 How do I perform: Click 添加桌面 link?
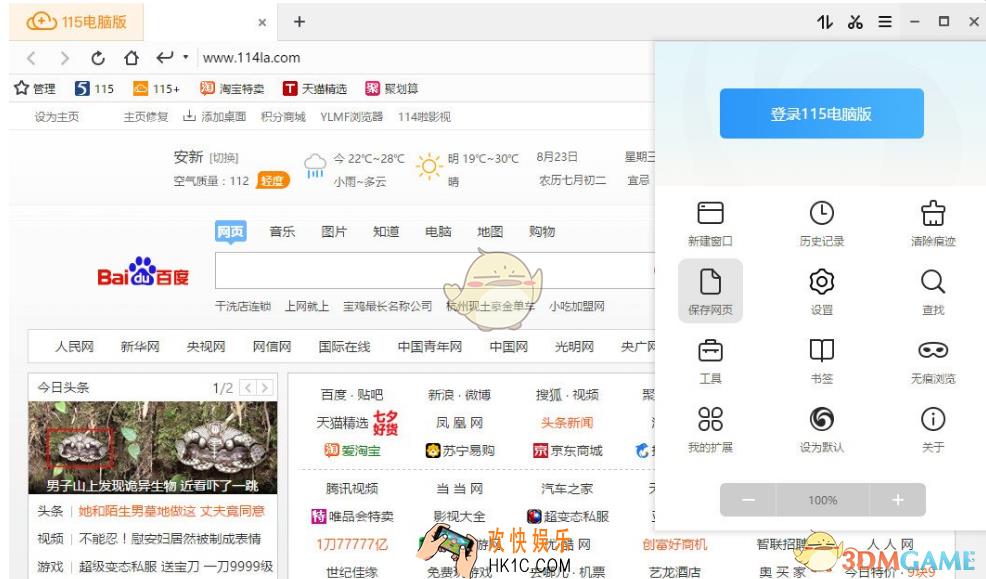(214, 117)
